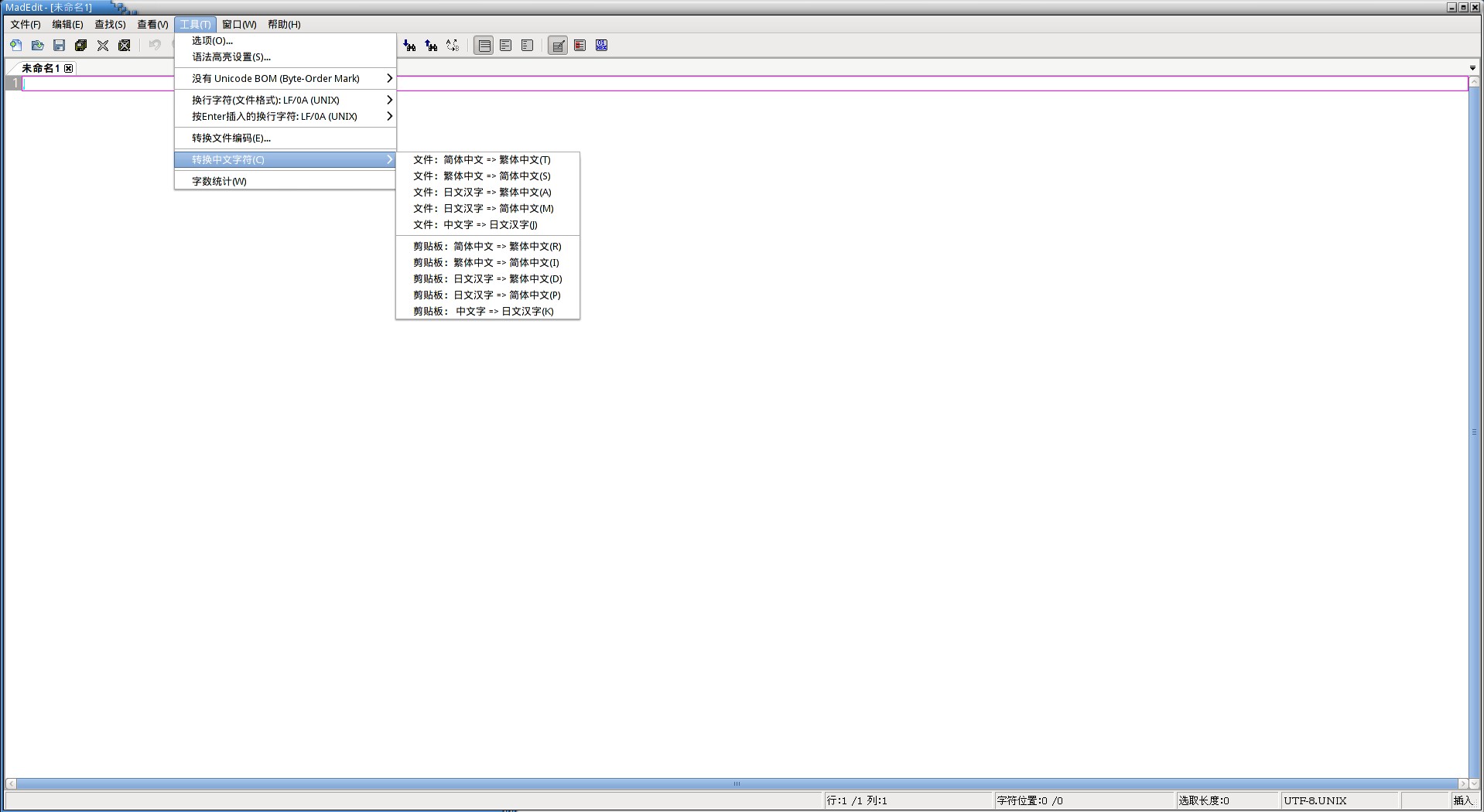Image resolution: width=1484 pixels, height=812 pixels.
Task: Click the Close All files toolbar icon
Action: click(124, 46)
